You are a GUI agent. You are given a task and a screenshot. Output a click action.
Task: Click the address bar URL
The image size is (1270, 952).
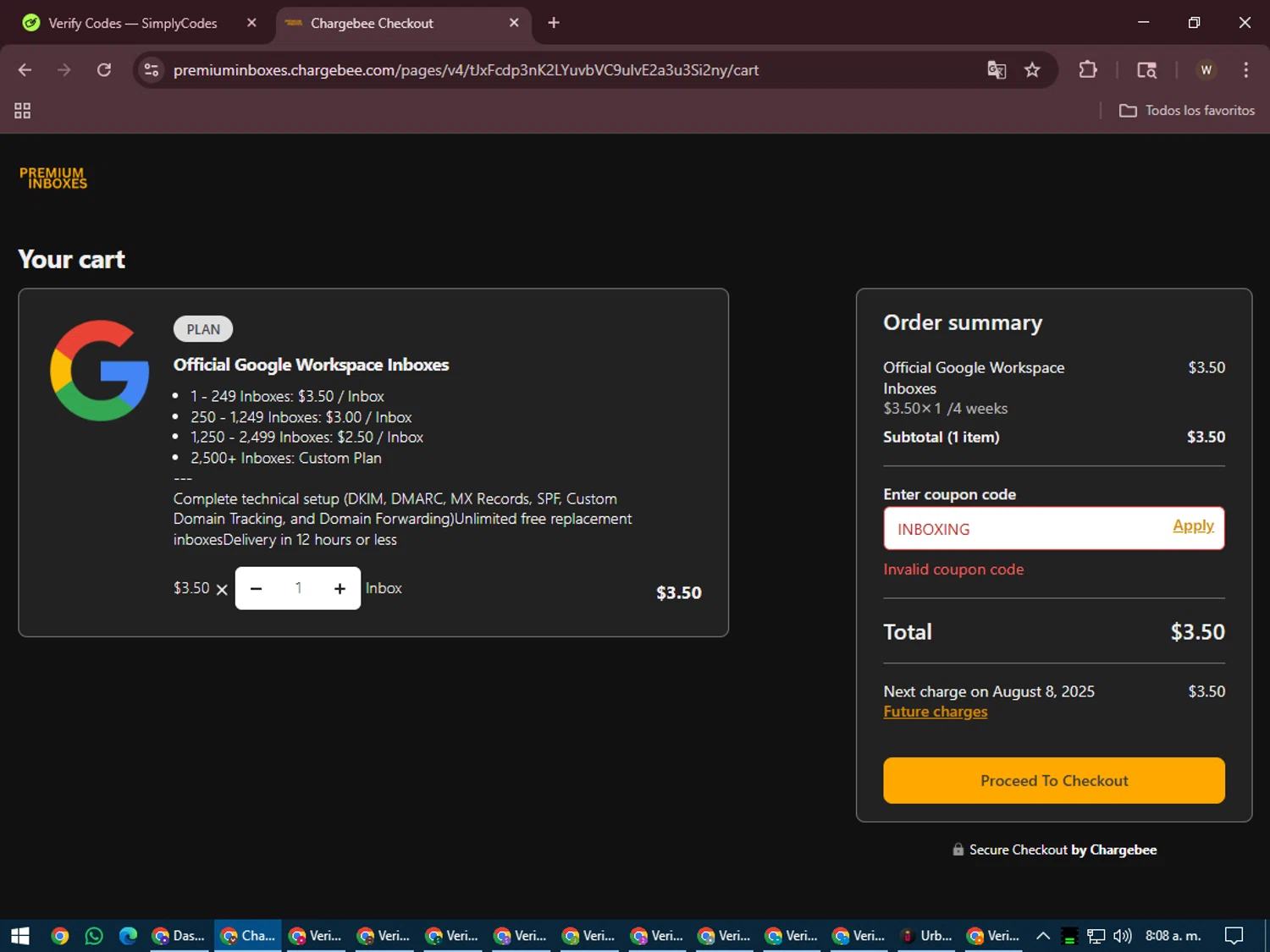[466, 70]
